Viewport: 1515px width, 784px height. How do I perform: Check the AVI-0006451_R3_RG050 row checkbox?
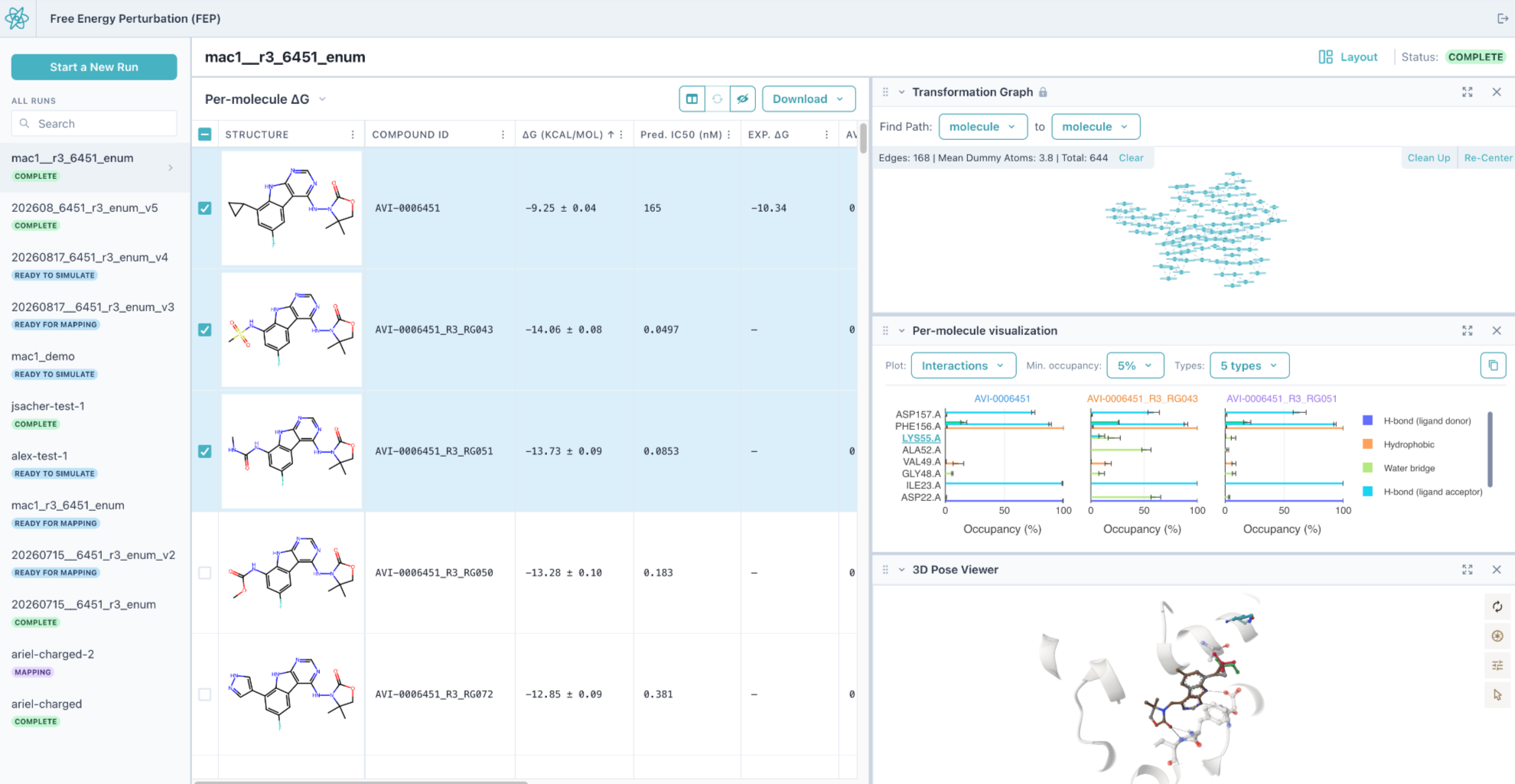pyautogui.click(x=204, y=573)
